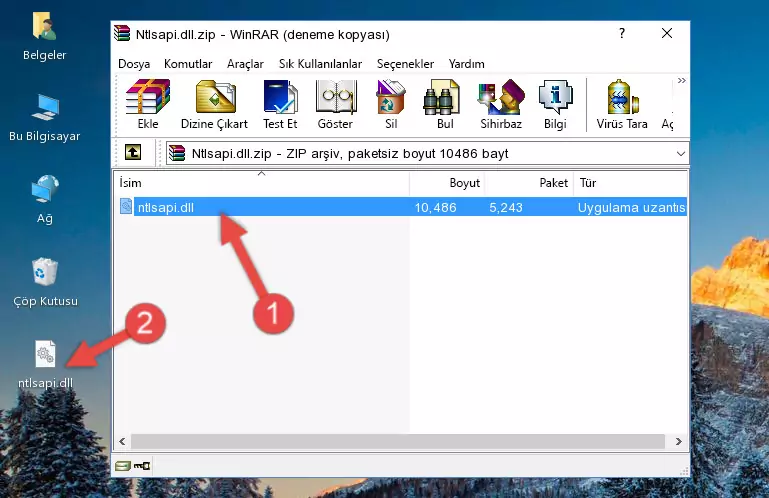Sort by the Paket column header
The height and width of the screenshot is (498, 769).
[x=529, y=183]
